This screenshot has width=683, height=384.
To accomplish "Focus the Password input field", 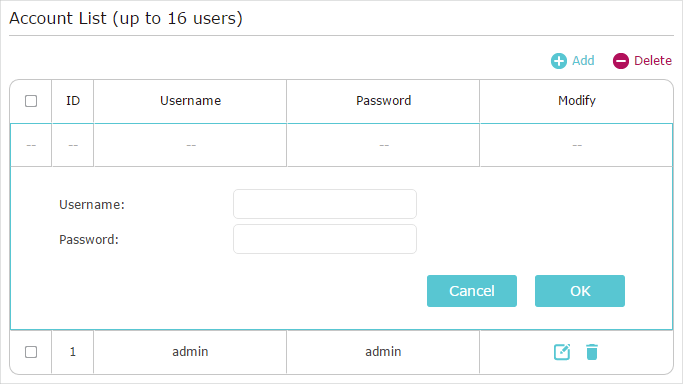I will pyautogui.click(x=325, y=239).
